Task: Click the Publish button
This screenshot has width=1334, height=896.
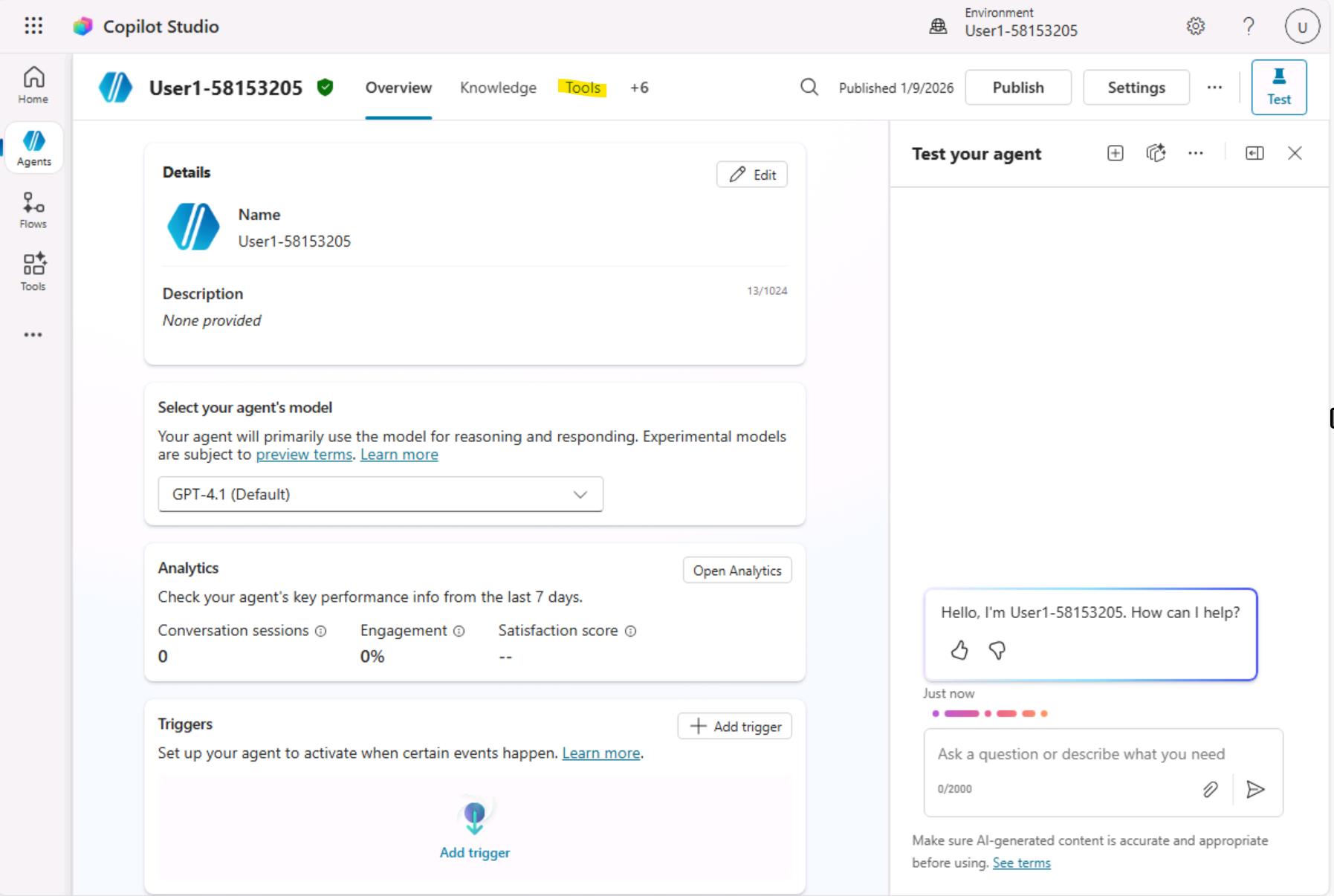Action: 1017,88
